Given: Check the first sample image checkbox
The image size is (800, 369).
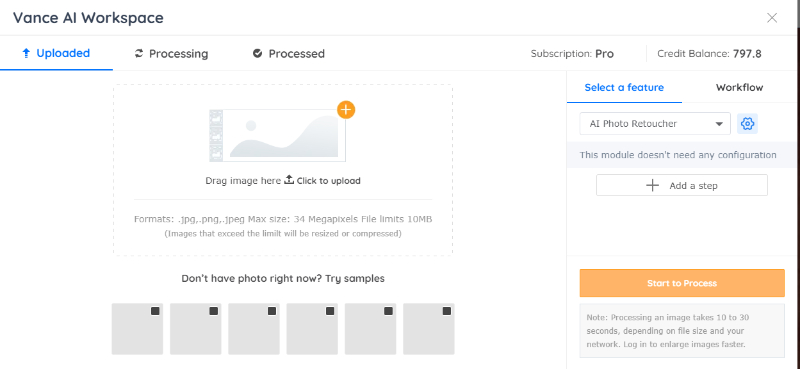Looking at the screenshot, I should click(155, 311).
